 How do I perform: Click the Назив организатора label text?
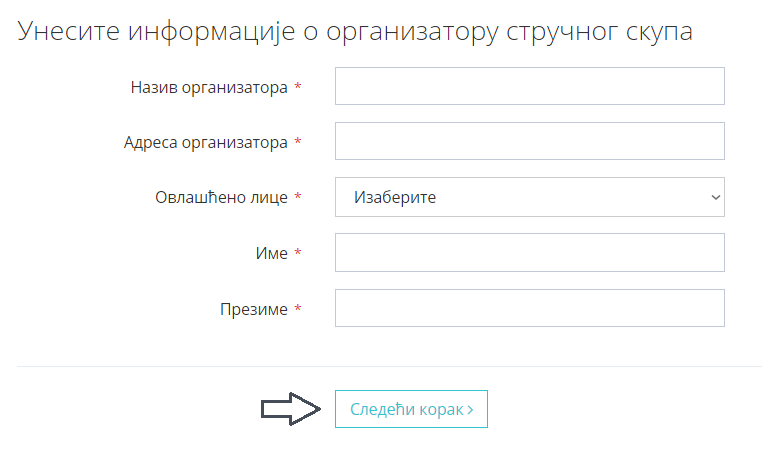209,87
